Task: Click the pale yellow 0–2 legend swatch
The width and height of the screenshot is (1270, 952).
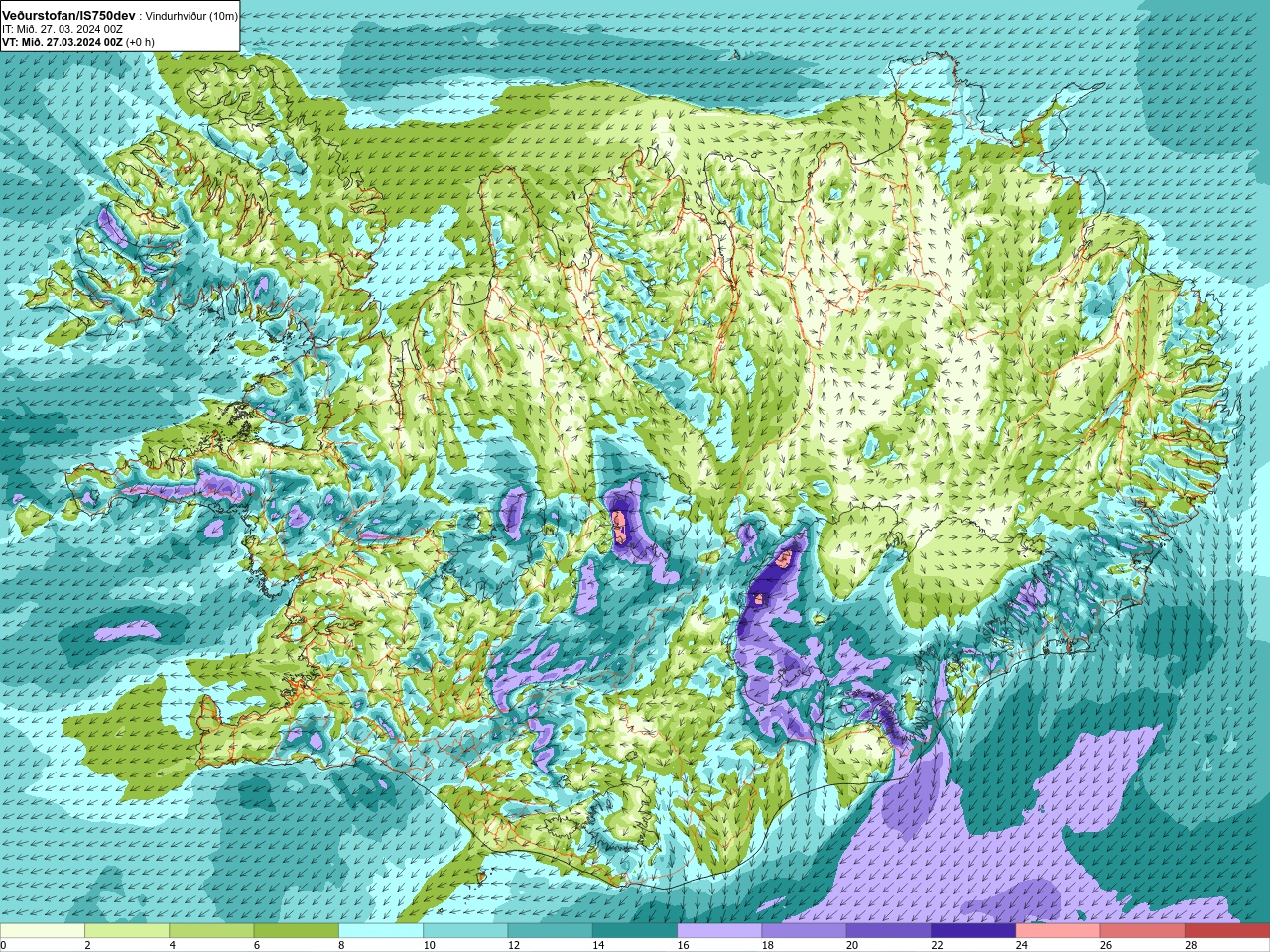Action: (43, 931)
